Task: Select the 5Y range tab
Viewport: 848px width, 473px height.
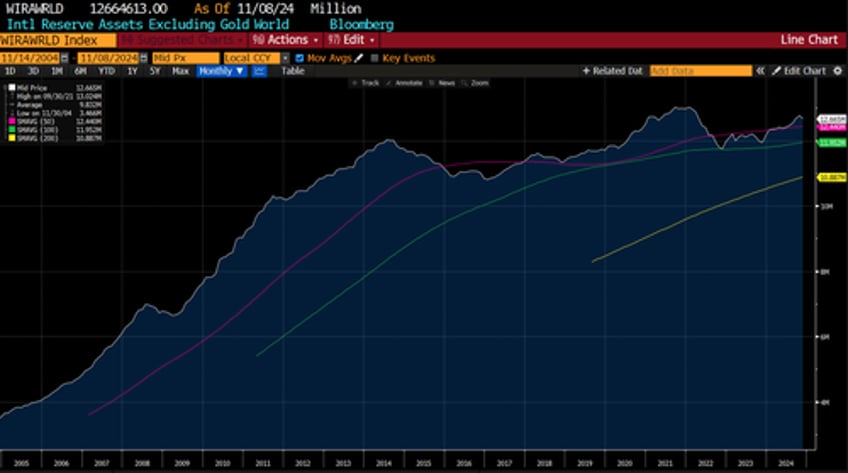Action: click(155, 71)
